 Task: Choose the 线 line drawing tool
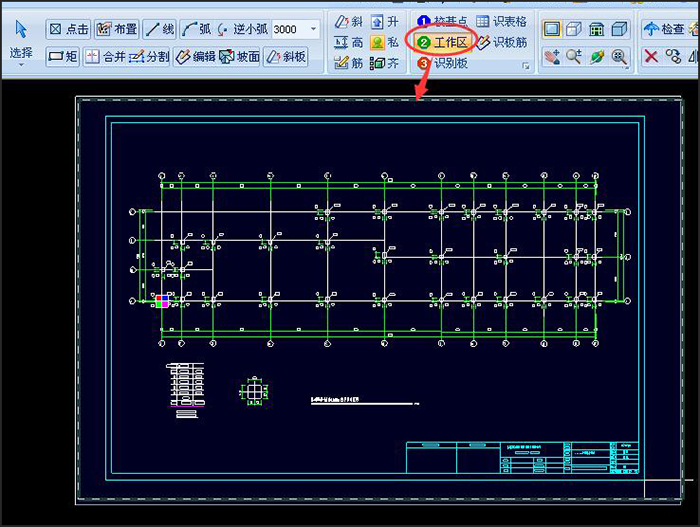click(158, 30)
